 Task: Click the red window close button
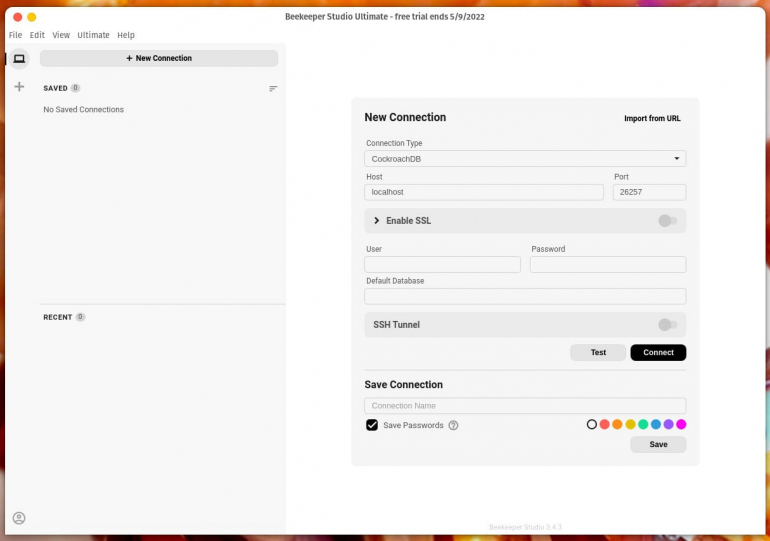tap(18, 17)
